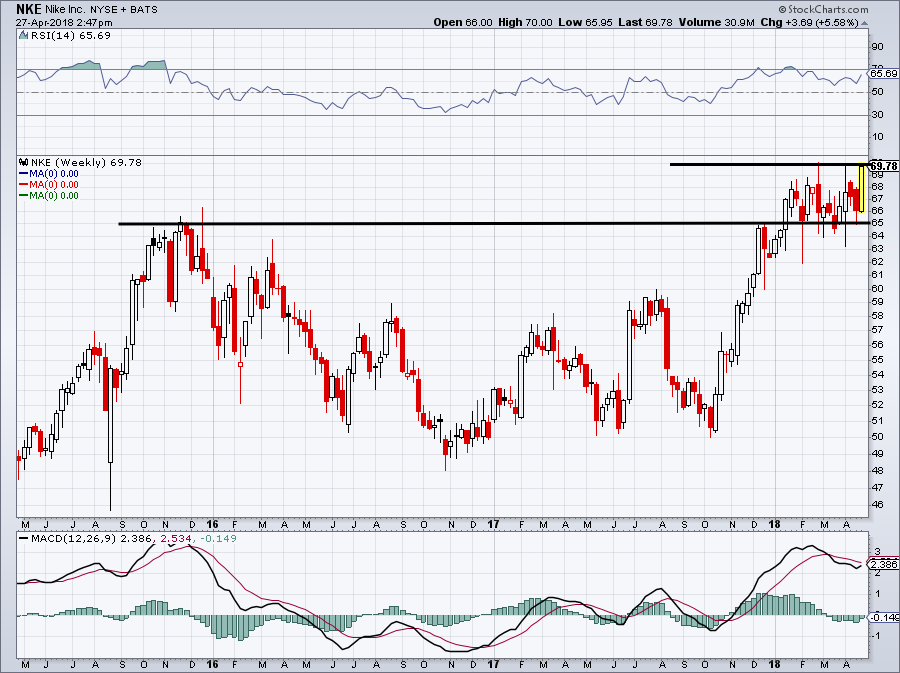The height and width of the screenshot is (673, 900).
Task: Click the -1 level on the MACD axis
Action: (876, 636)
